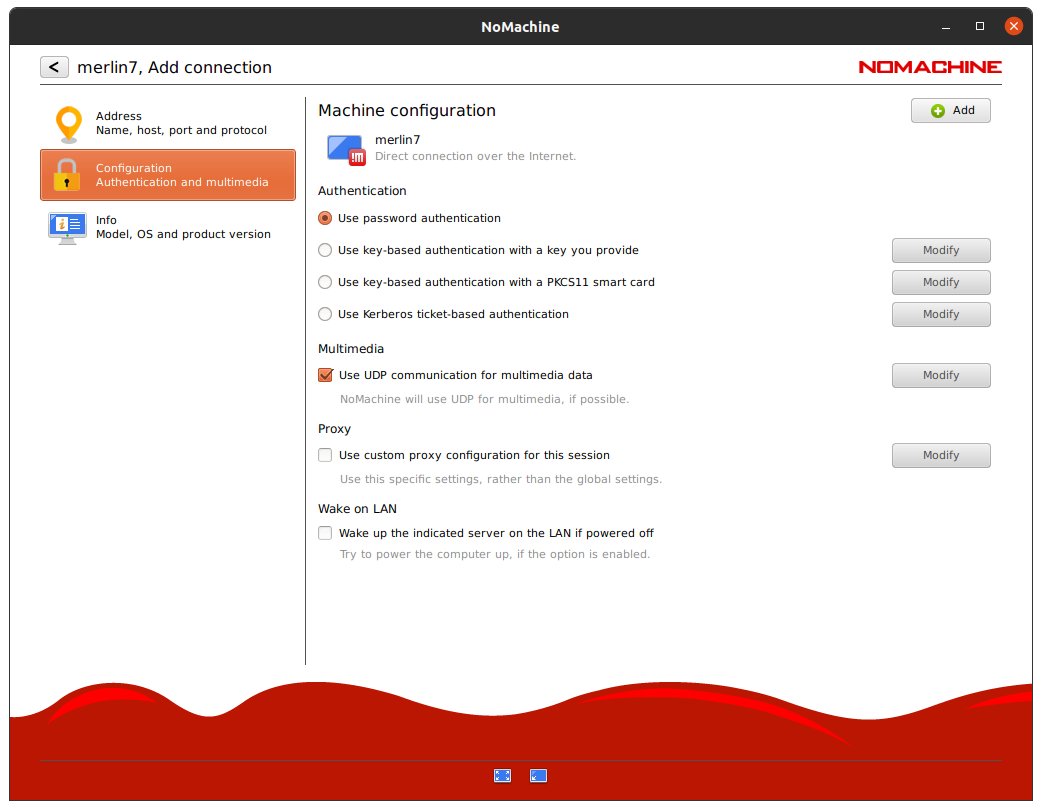Click the NoMachine logo

click(929, 67)
